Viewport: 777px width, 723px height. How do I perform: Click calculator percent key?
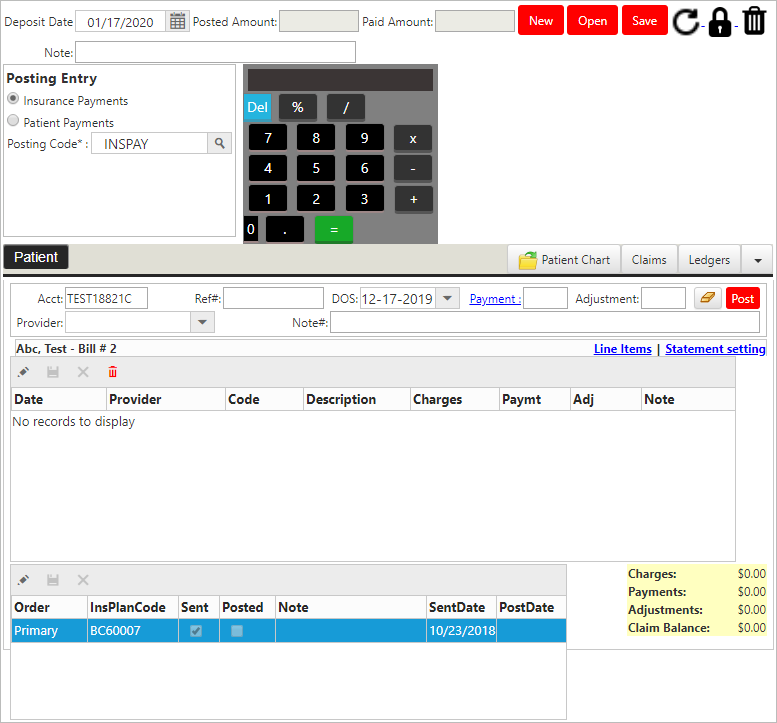click(x=298, y=107)
